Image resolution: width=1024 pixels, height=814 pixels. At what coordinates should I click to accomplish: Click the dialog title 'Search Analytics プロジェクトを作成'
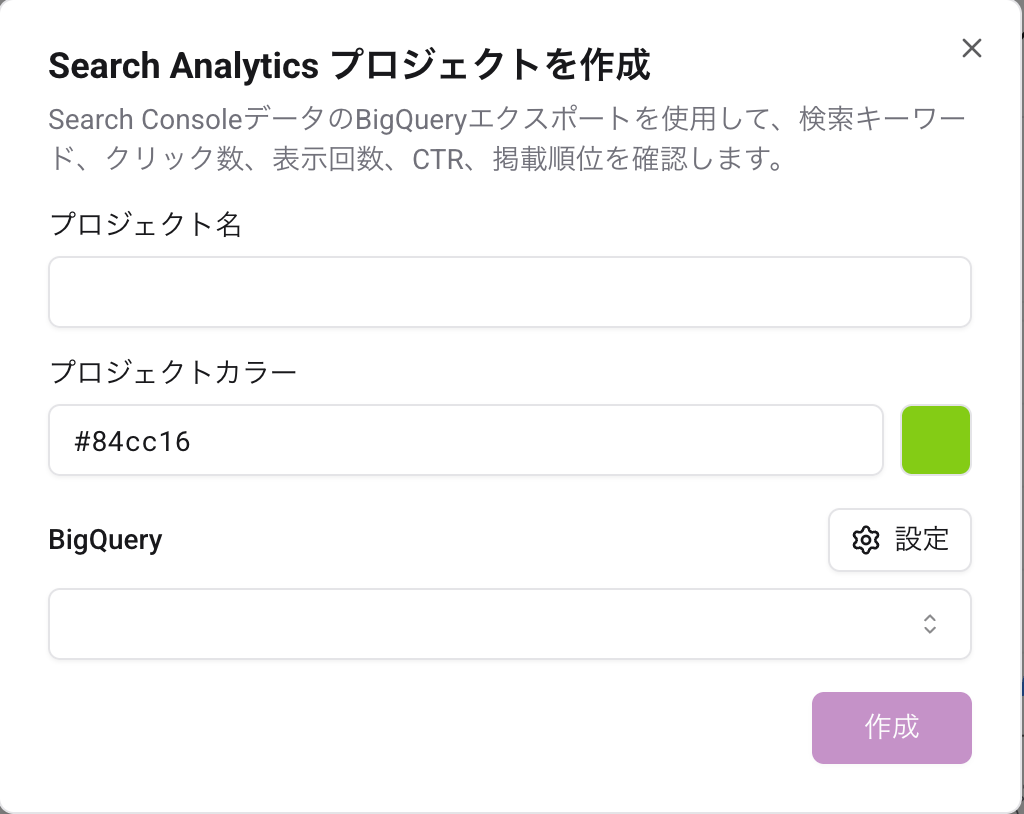(x=349, y=66)
